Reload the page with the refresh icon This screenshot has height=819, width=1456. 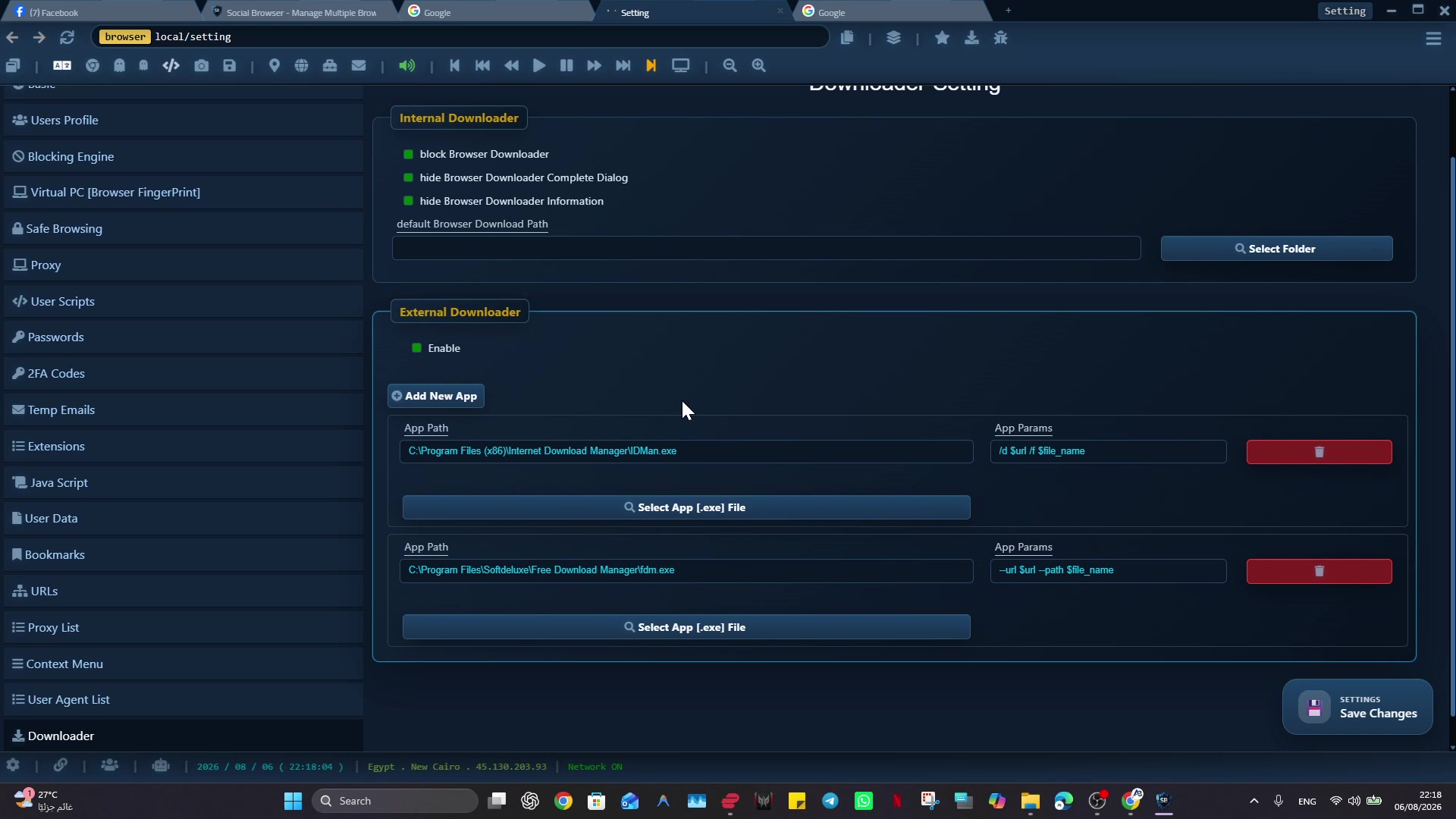(67, 37)
